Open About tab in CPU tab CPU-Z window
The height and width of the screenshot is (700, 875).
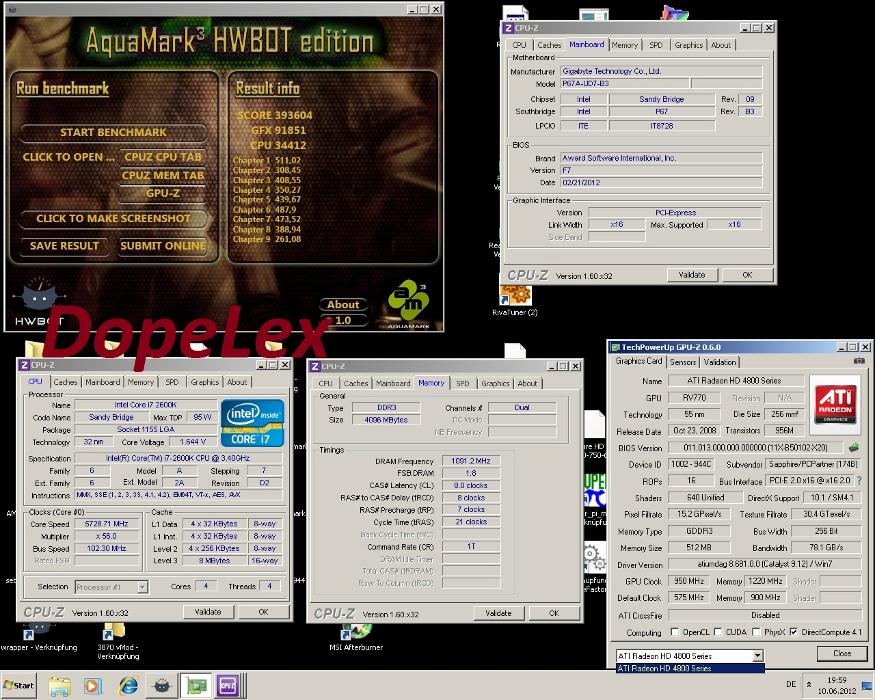point(237,382)
